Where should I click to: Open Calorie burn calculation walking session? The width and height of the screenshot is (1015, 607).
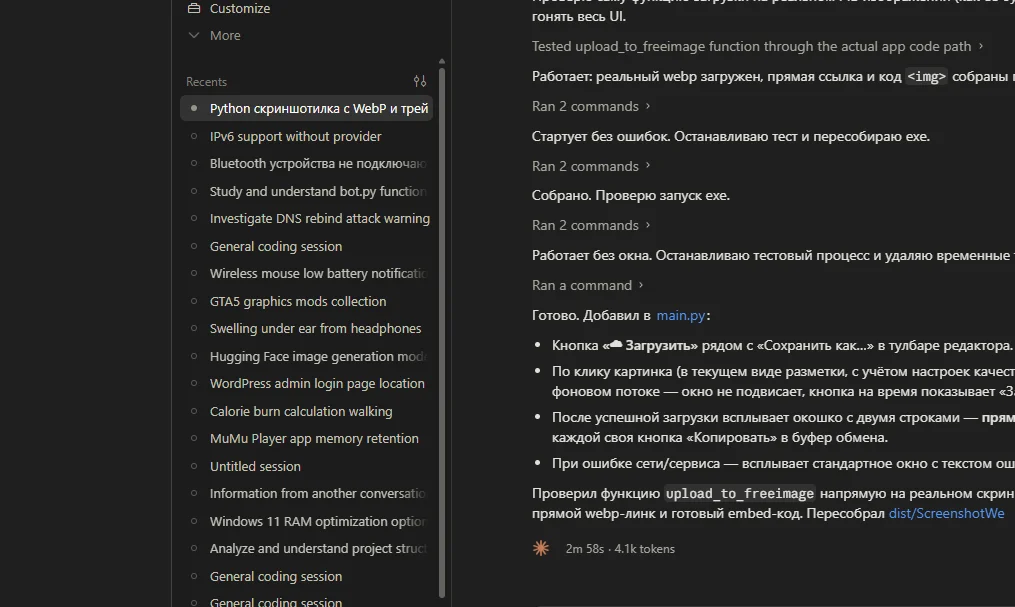click(306, 411)
